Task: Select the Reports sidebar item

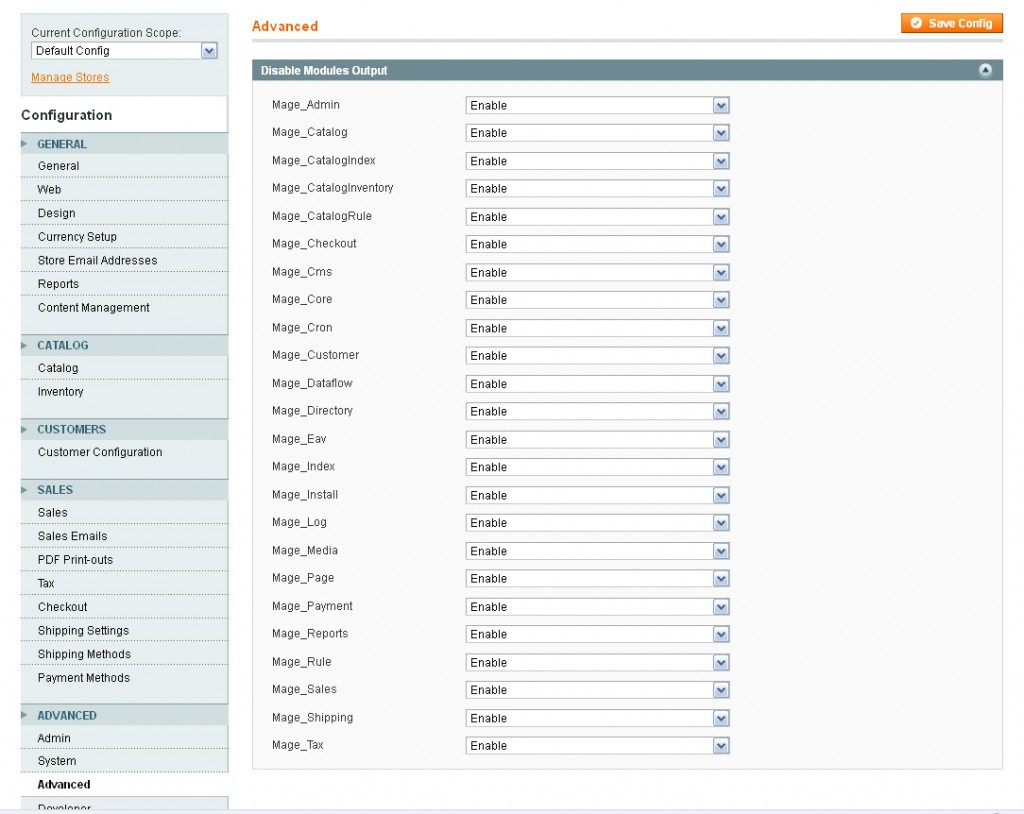Action: pos(124,284)
